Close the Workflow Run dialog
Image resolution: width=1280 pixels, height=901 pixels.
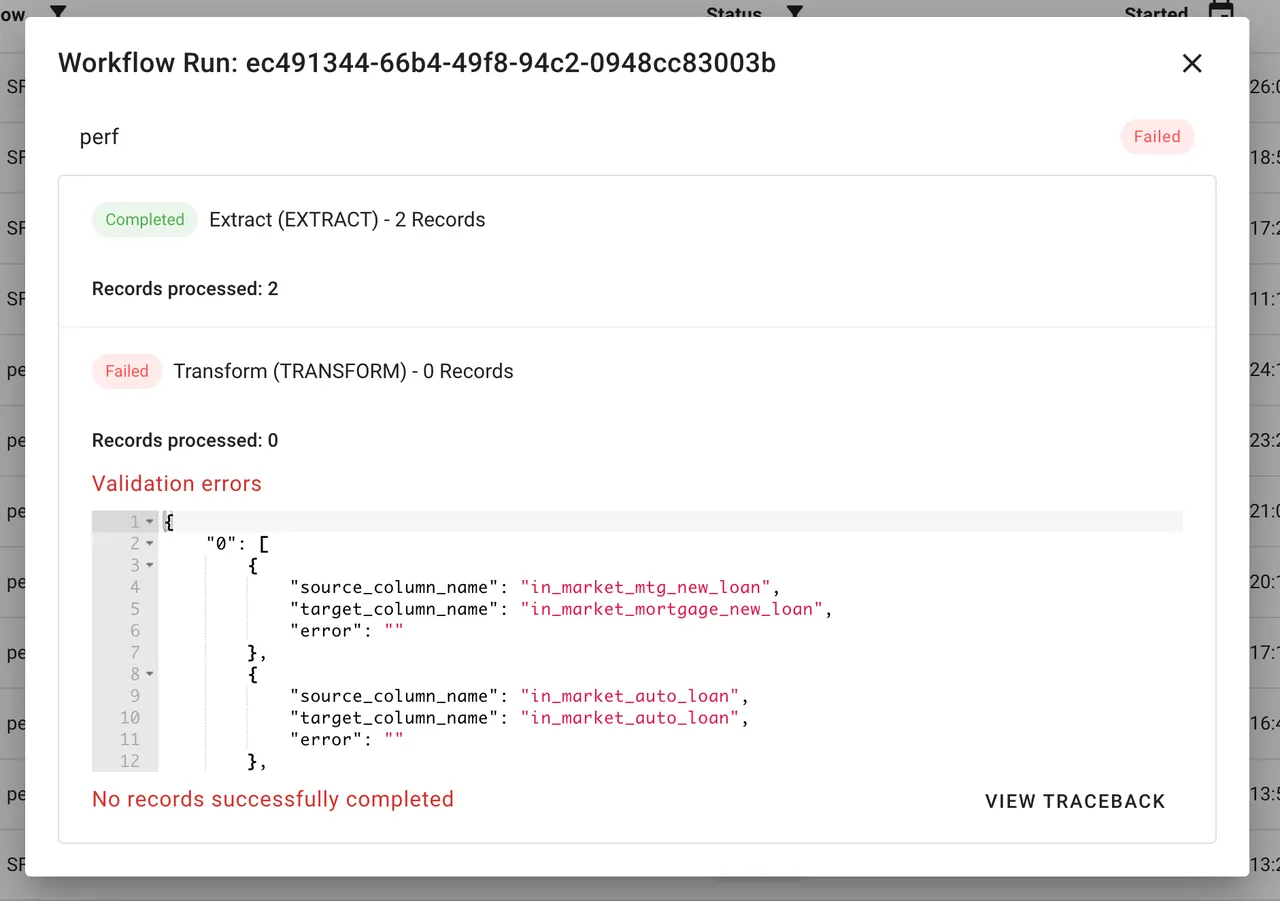click(x=1191, y=63)
